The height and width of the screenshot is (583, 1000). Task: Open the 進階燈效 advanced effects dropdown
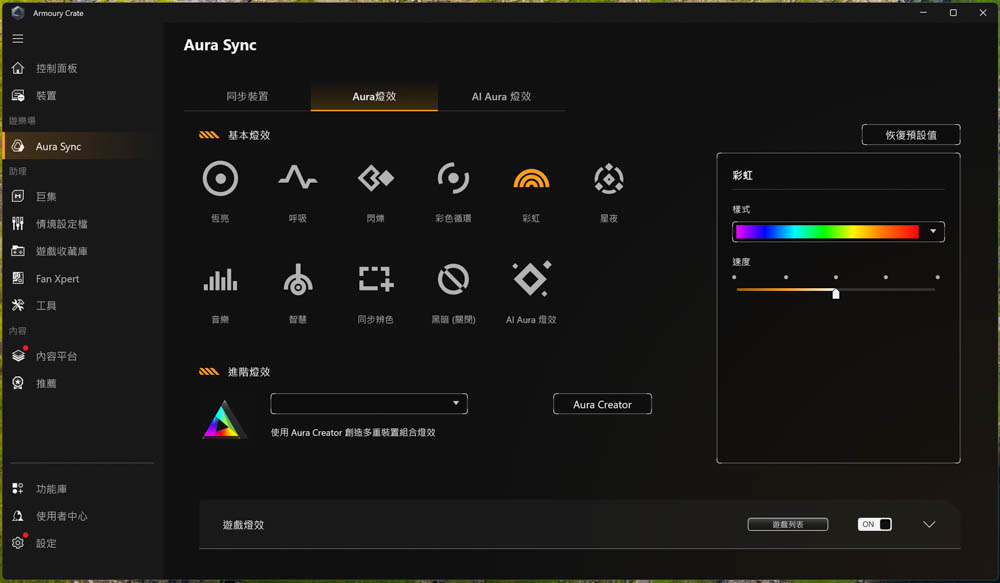[369, 403]
